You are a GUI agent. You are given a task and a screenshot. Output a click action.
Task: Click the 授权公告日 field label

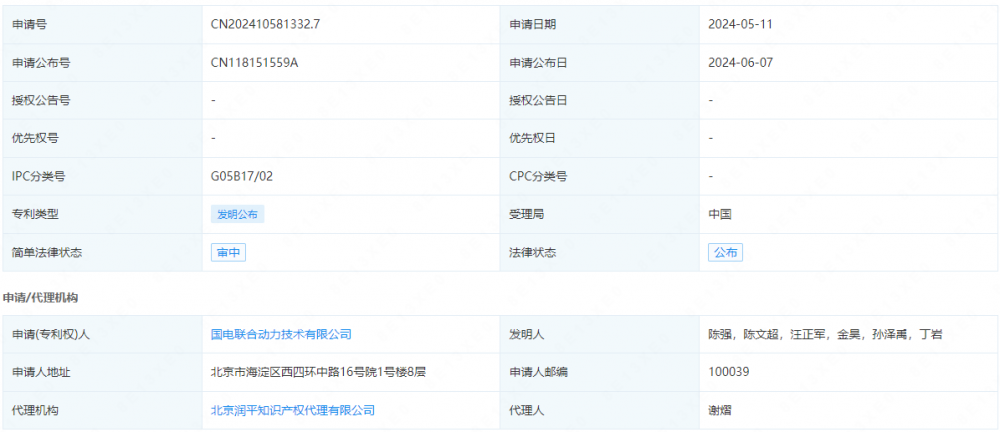(538, 101)
